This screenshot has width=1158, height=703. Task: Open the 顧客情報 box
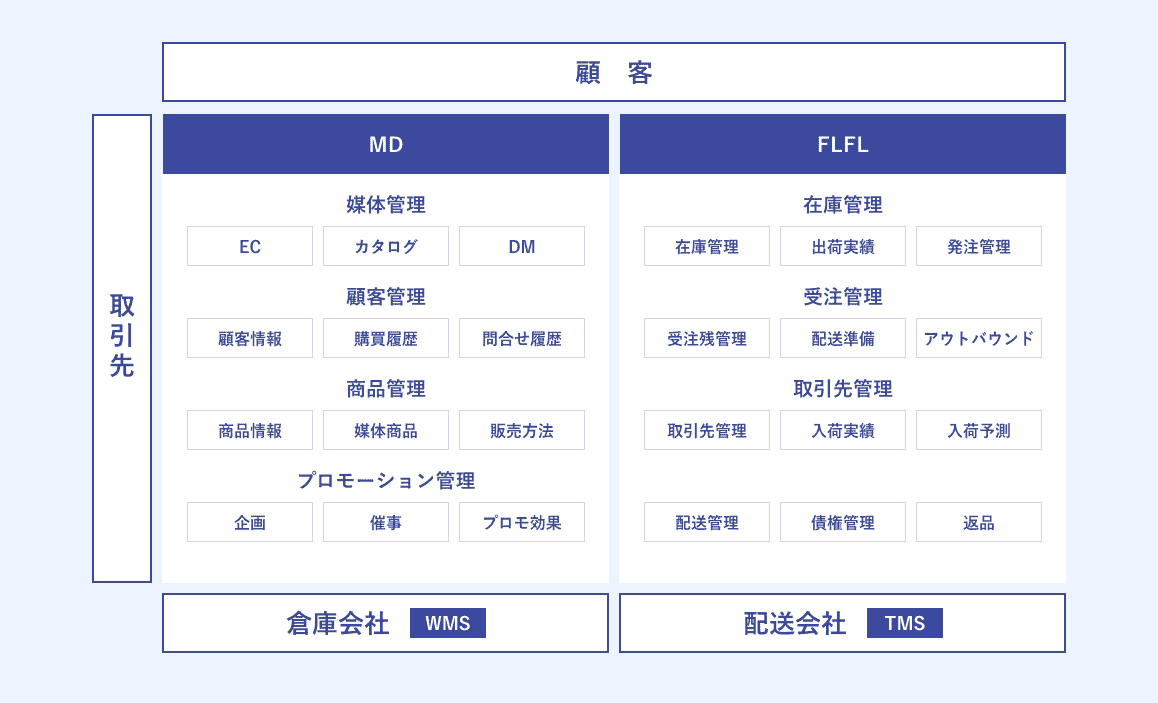pyautogui.click(x=250, y=338)
